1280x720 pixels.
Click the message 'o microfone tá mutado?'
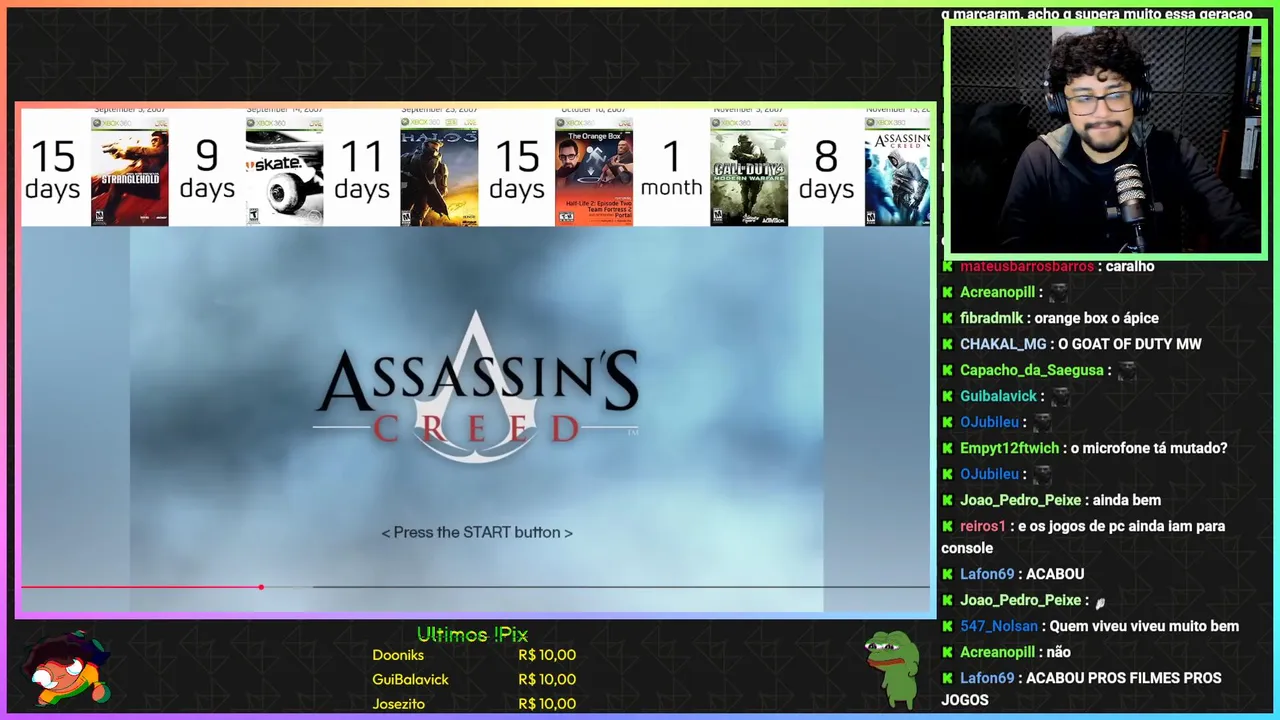pos(1148,449)
